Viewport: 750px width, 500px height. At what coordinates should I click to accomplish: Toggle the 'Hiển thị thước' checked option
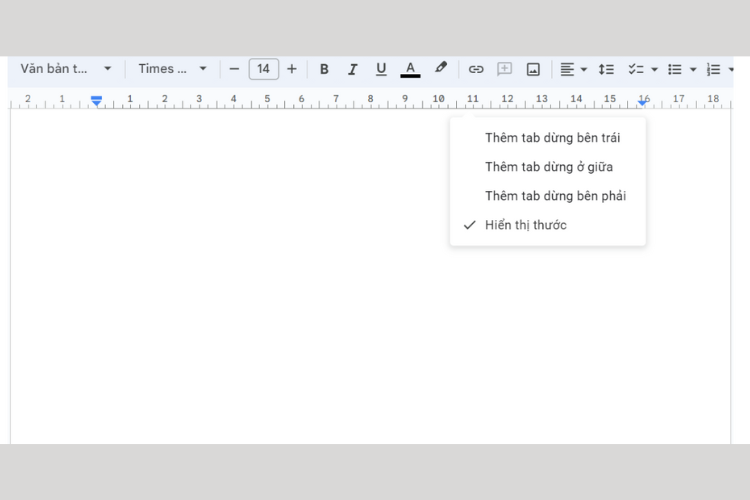526,225
